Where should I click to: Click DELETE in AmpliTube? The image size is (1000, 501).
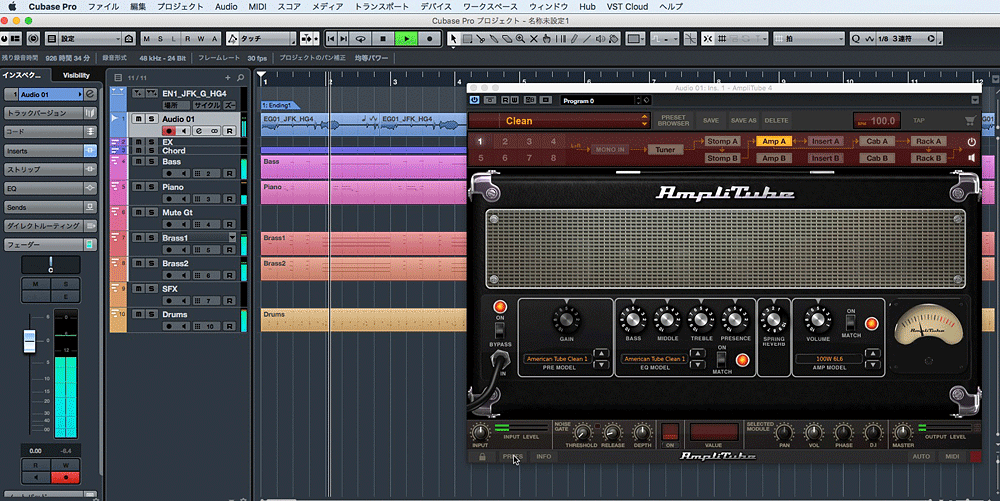(776, 120)
